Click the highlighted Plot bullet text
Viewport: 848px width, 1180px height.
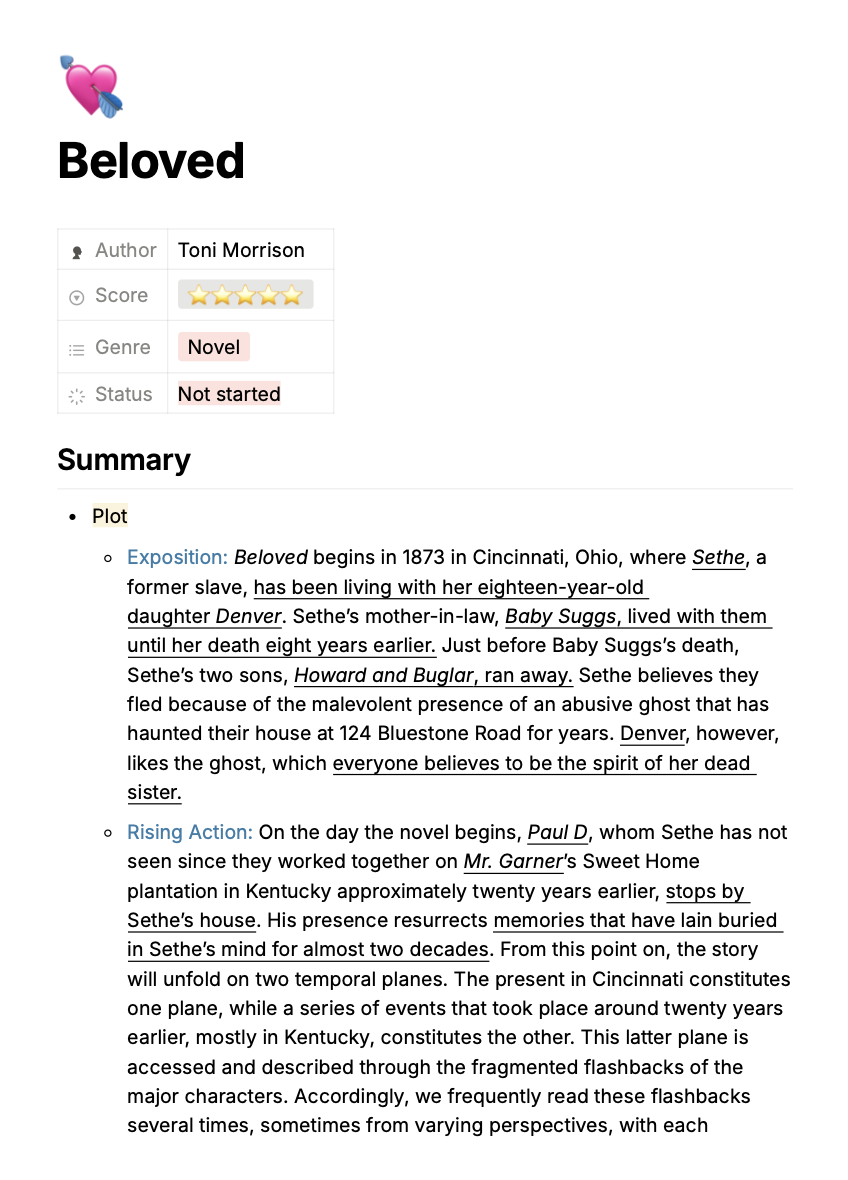point(110,516)
